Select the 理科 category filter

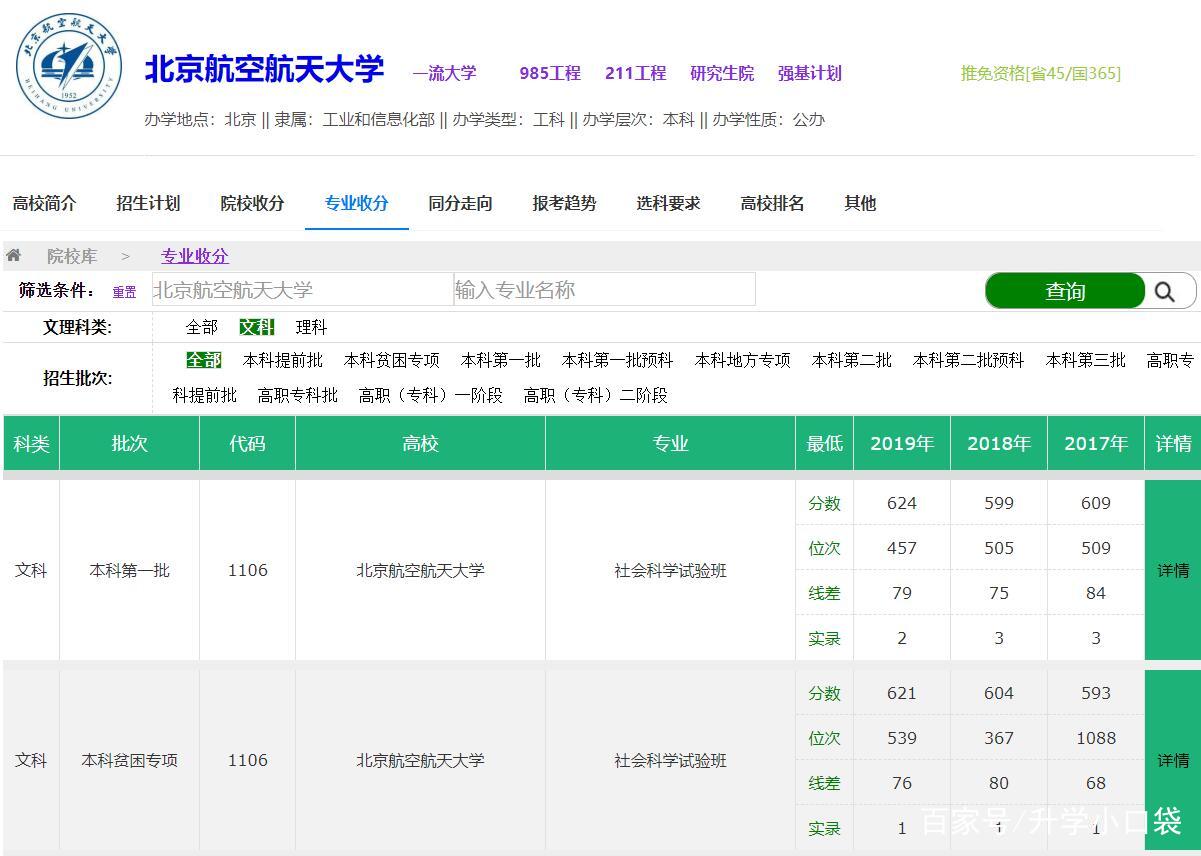[311, 327]
